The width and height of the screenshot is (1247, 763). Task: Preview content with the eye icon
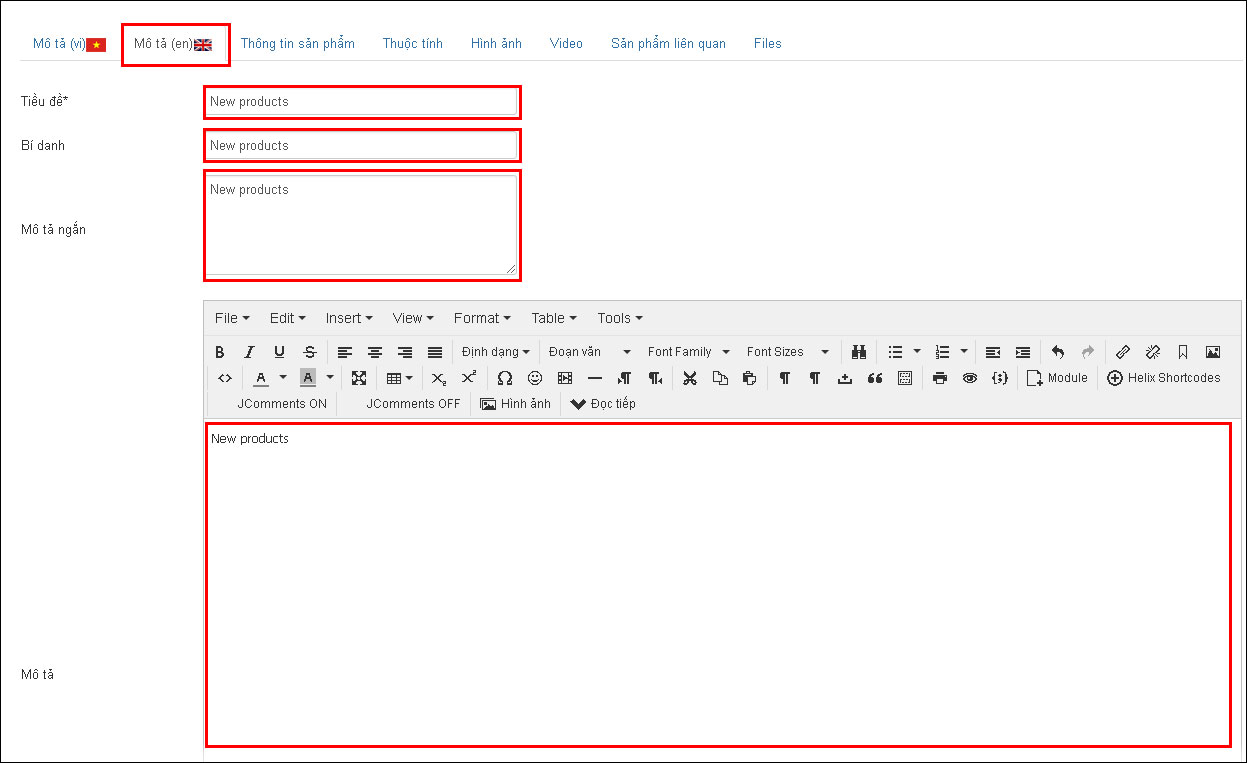click(x=970, y=378)
